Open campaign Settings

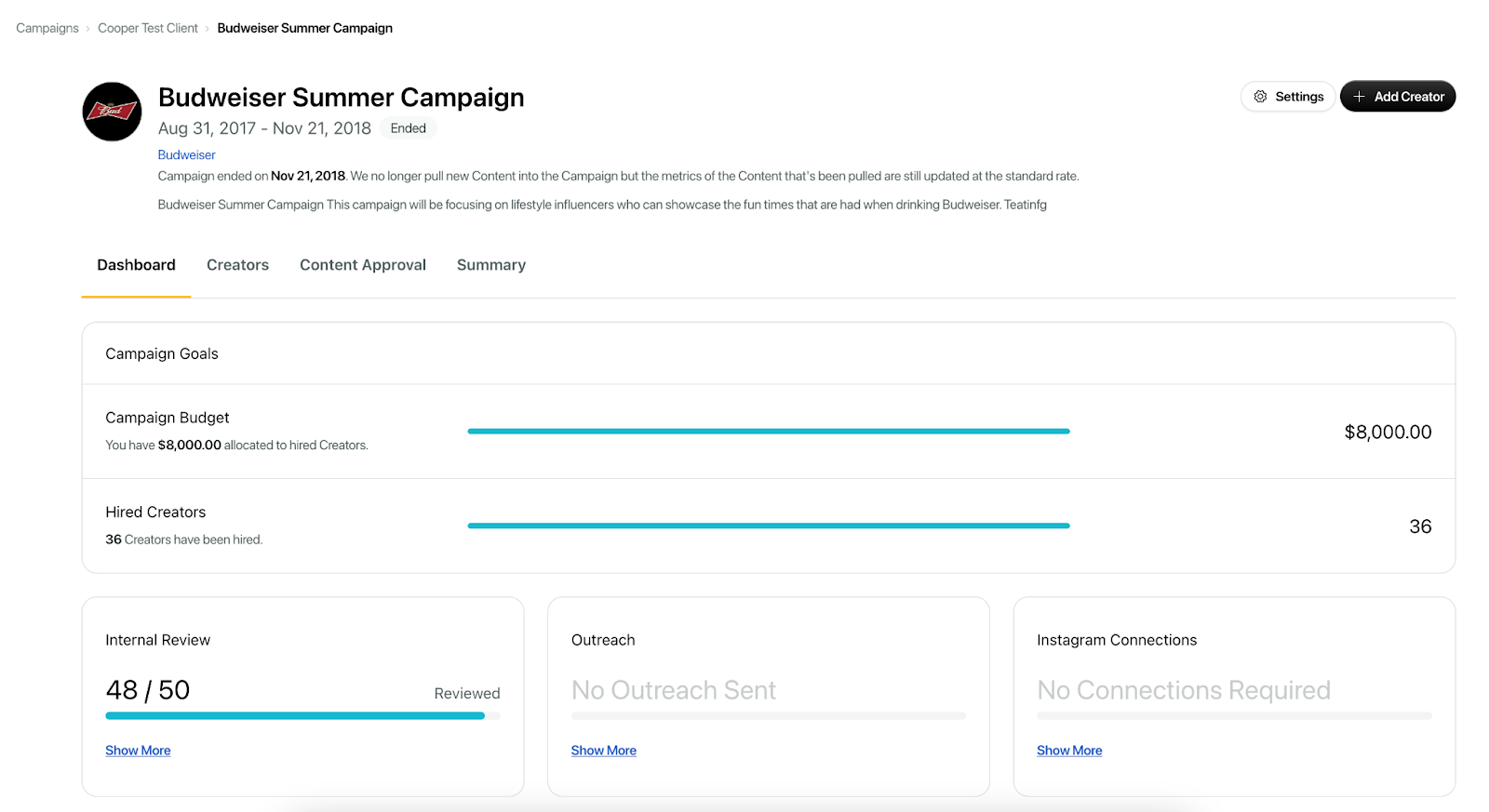pyautogui.click(x=1288, y=97)
